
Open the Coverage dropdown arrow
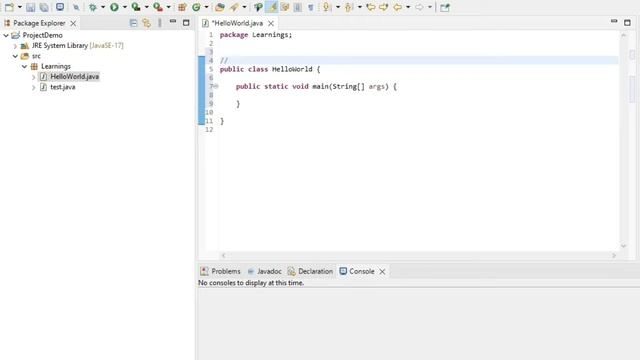coord(147,7)
